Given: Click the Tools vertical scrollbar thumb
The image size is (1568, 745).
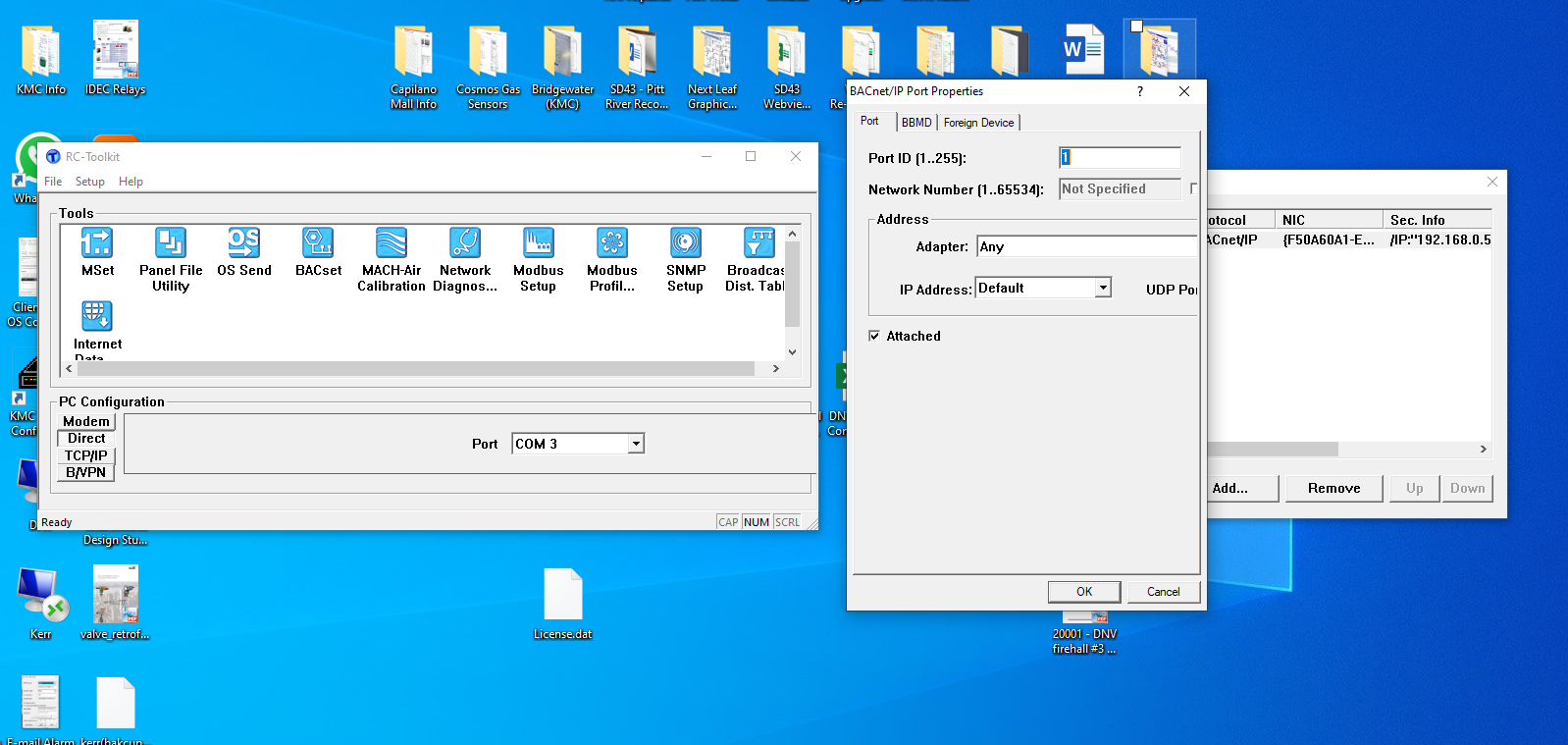Looking at the screenshot, I should (x=792, y=285).
